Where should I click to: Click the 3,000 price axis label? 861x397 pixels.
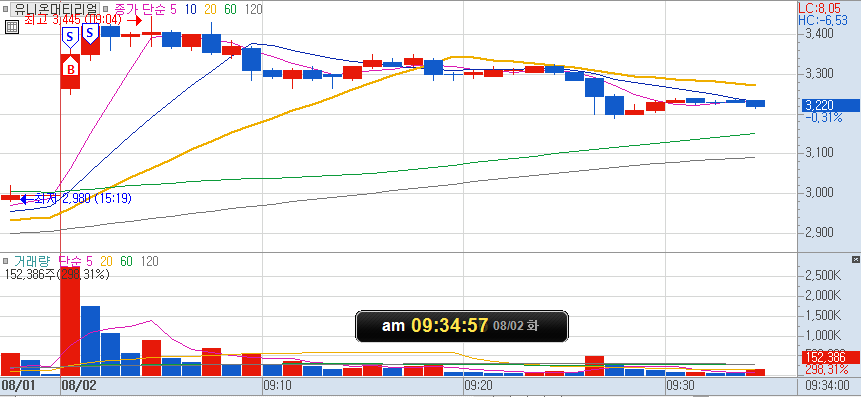coord(819,193)
